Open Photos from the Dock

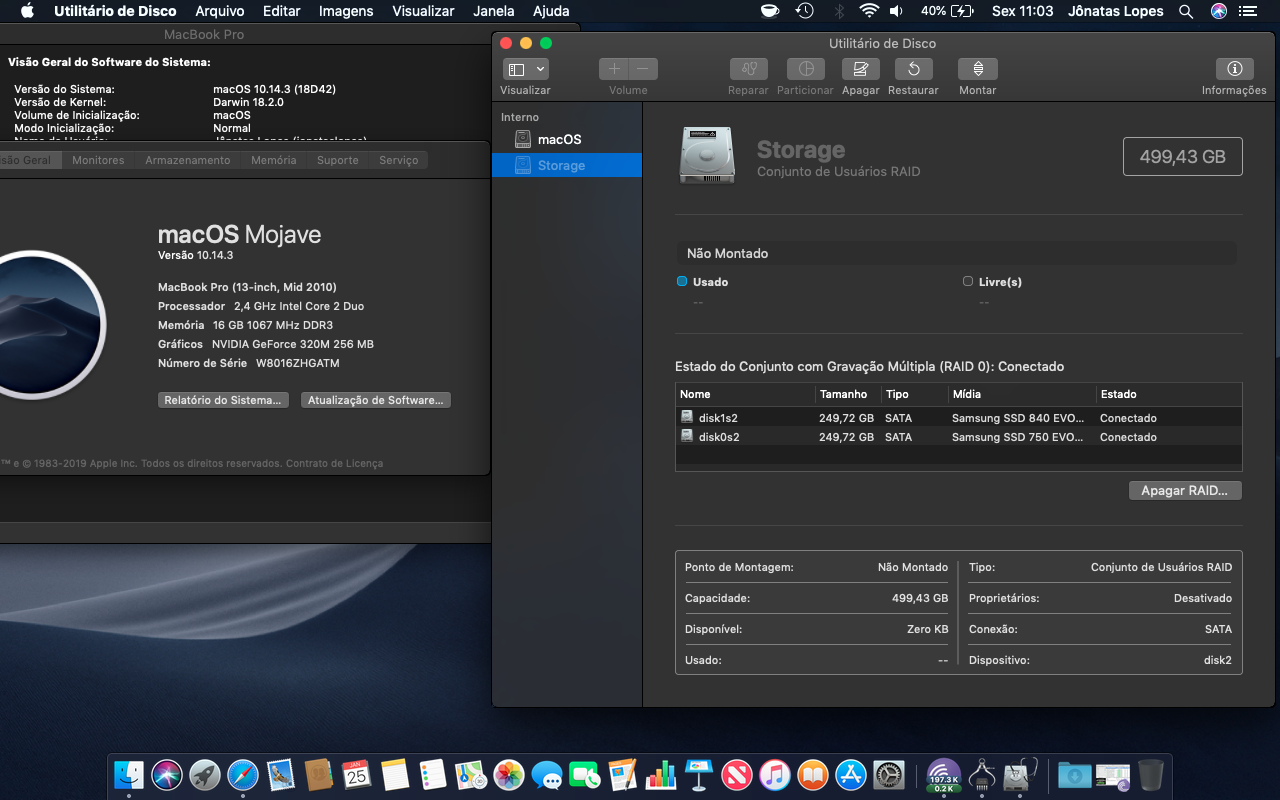pyautogui.click(x=509, y=774)
